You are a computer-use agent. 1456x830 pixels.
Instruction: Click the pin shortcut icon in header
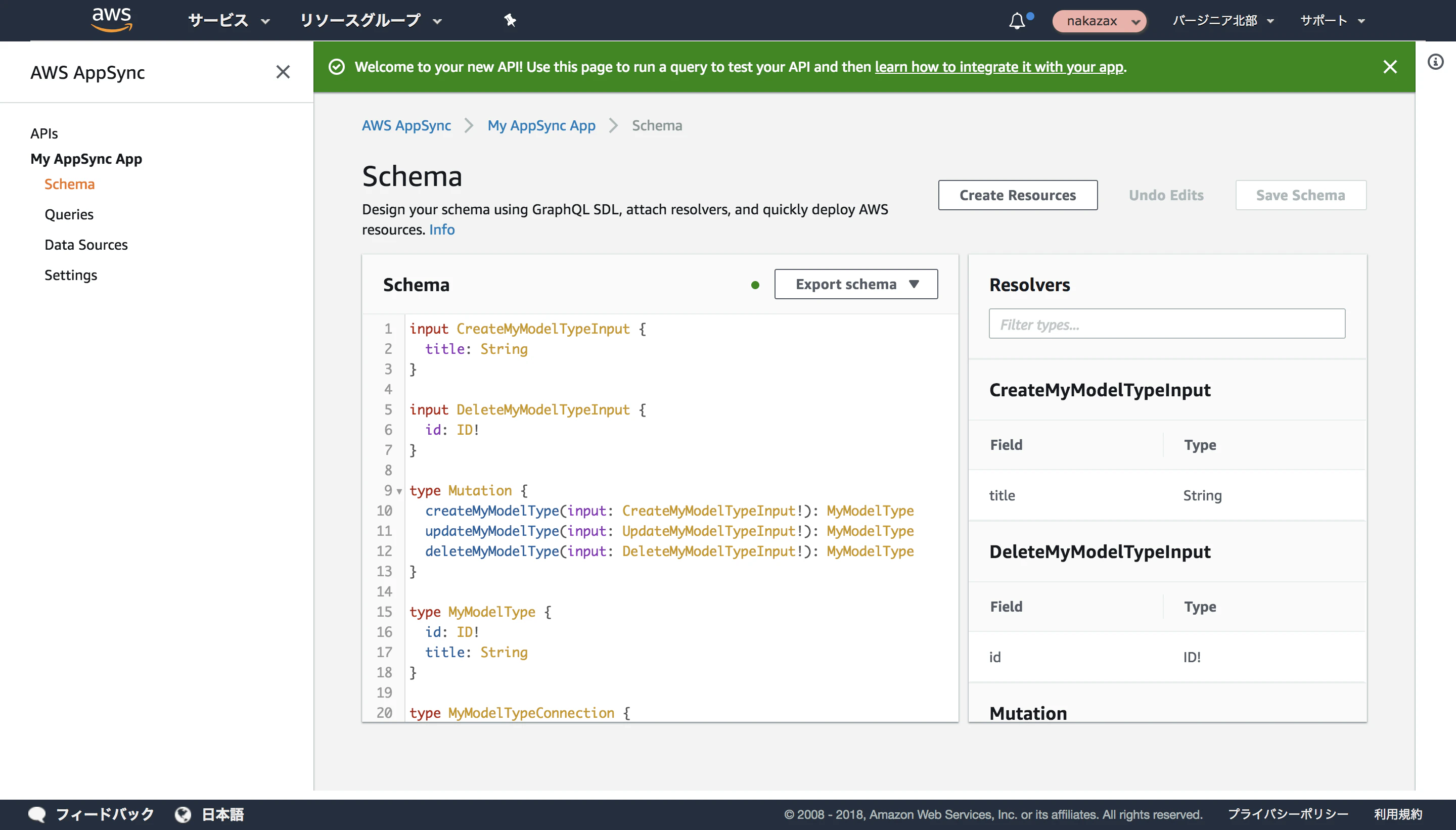[x=510, y=21]
